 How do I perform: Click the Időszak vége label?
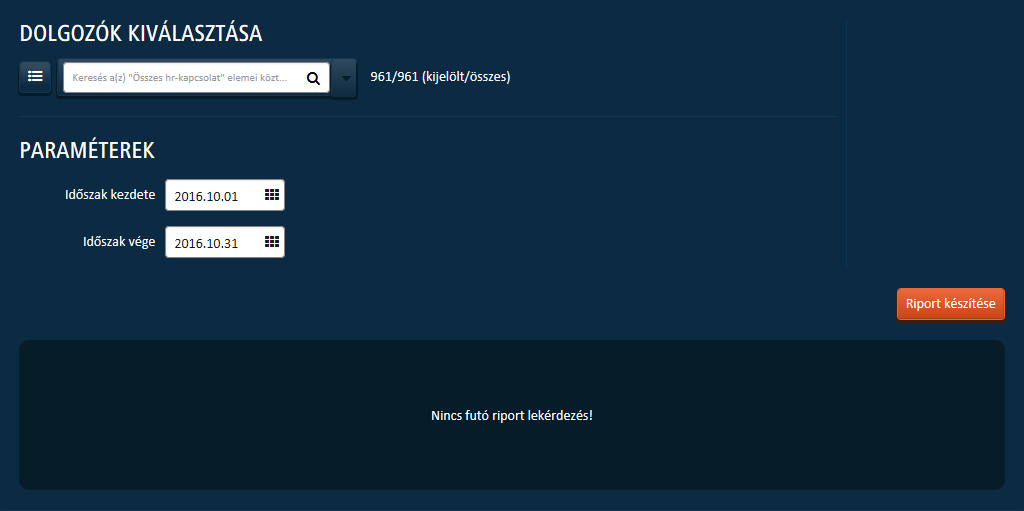click(x=119, y=241)
